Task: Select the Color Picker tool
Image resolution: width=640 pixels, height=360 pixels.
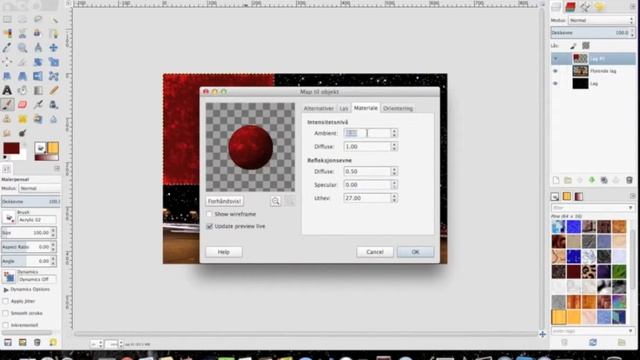Action: [x=7, y=48]
